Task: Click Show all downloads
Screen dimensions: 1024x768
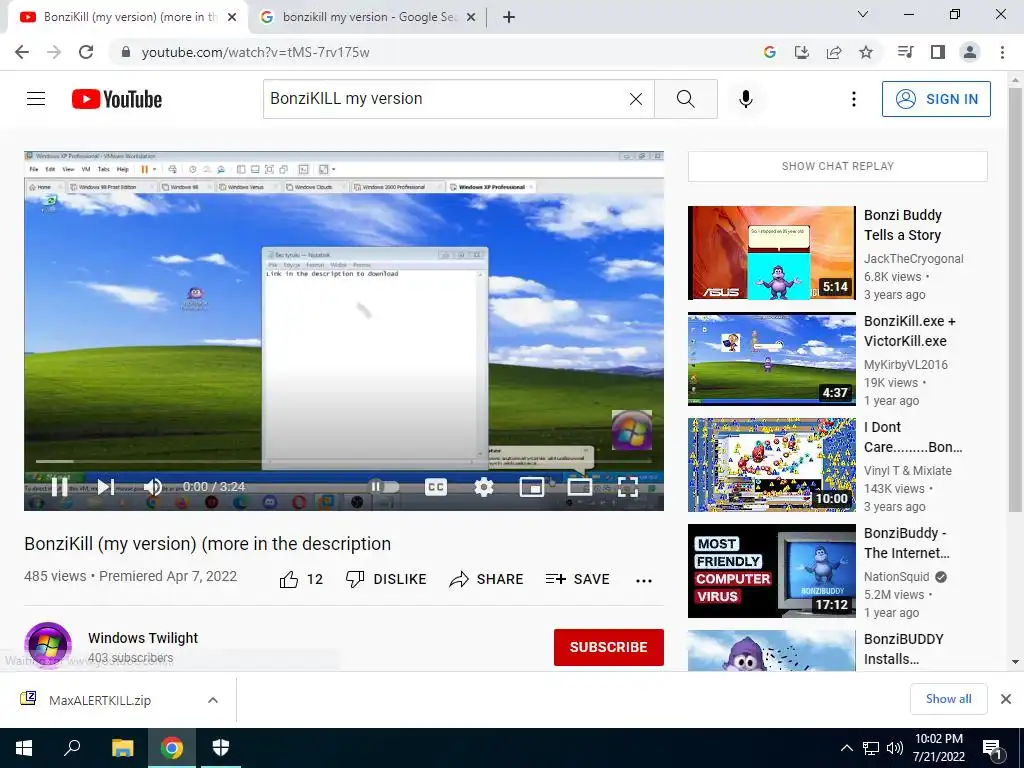Action: pyautogui.click(x=948, y=699)
